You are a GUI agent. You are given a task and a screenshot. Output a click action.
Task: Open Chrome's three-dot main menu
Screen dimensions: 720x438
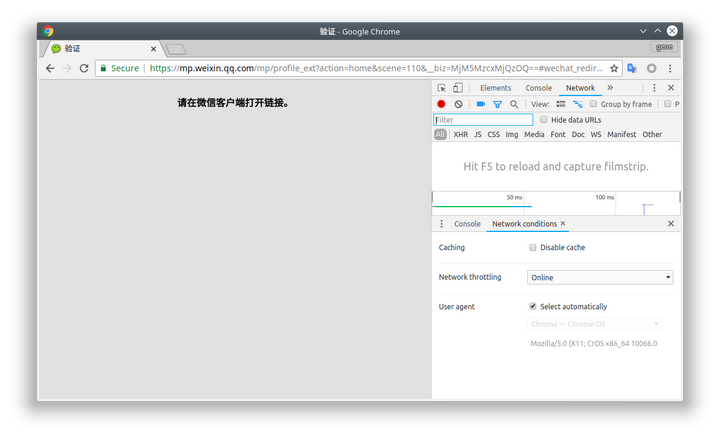(x=670, y=68)
